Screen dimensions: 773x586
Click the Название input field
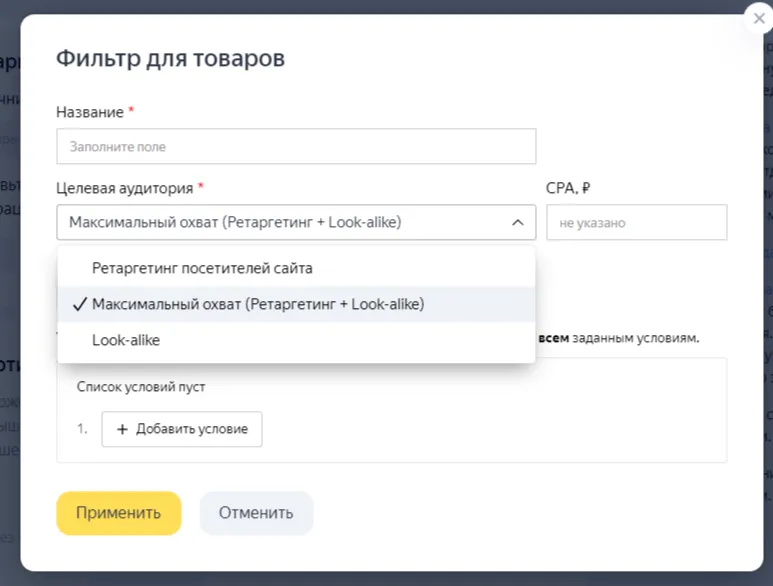(x=296, y=146)
